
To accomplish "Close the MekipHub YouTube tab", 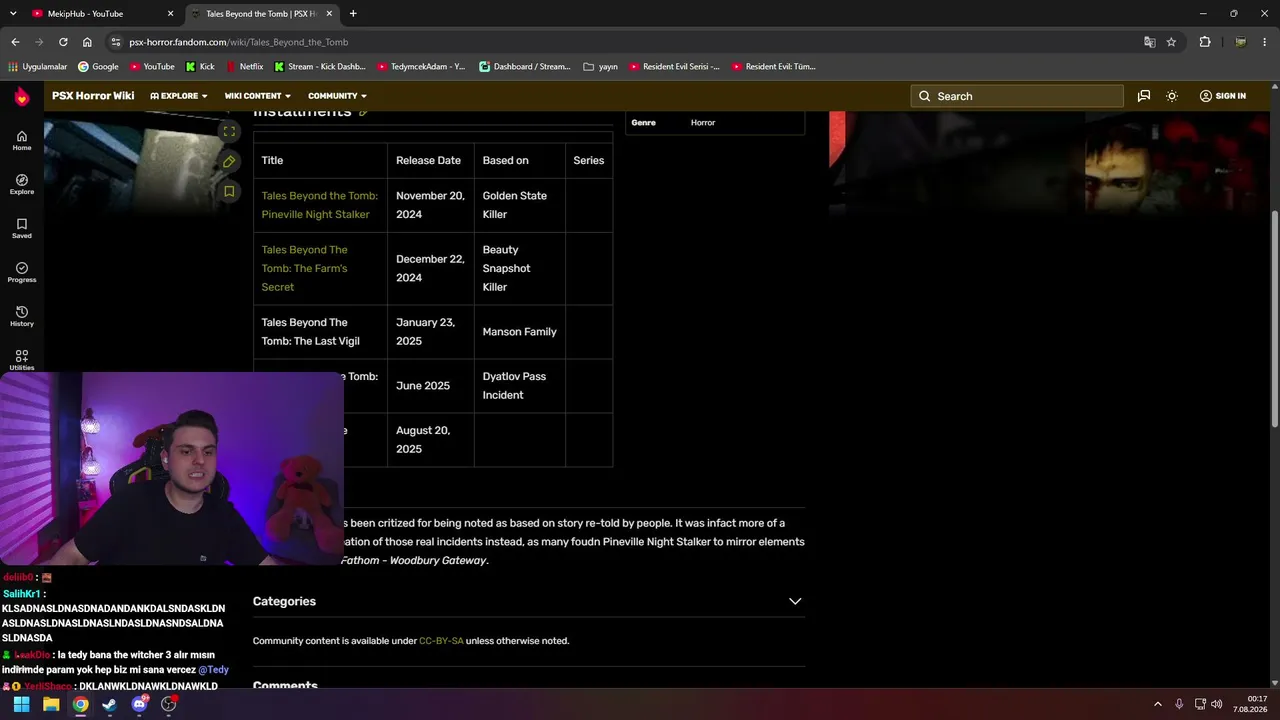I will (171, 14).
